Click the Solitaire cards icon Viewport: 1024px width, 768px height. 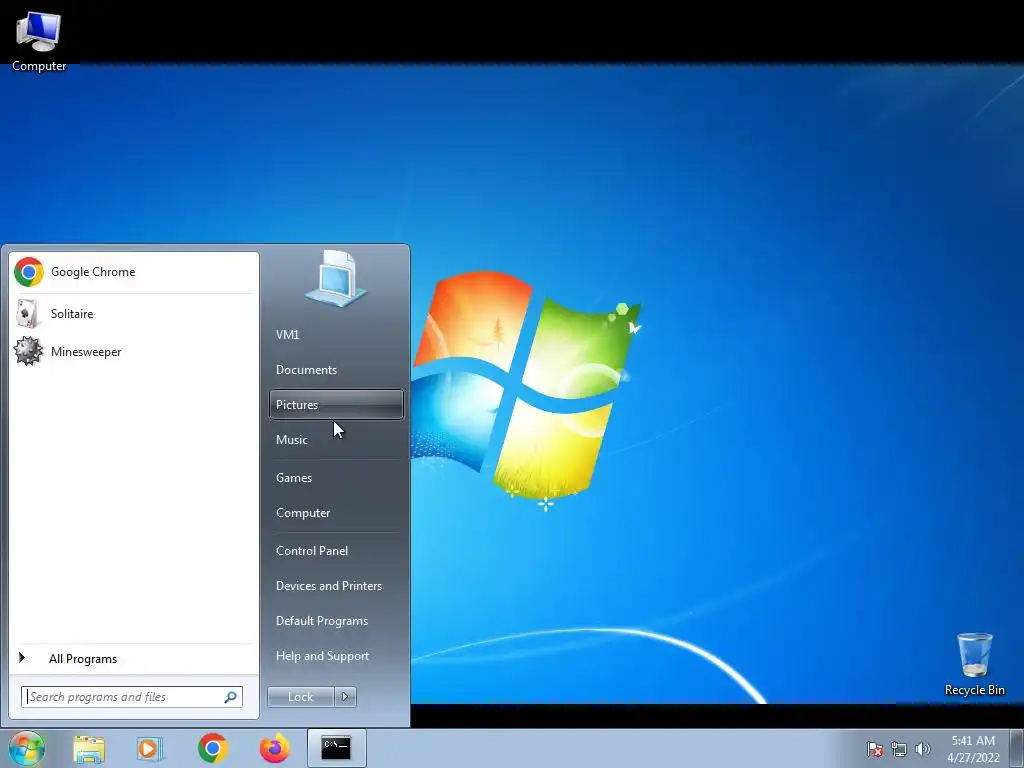click(27, 313)
